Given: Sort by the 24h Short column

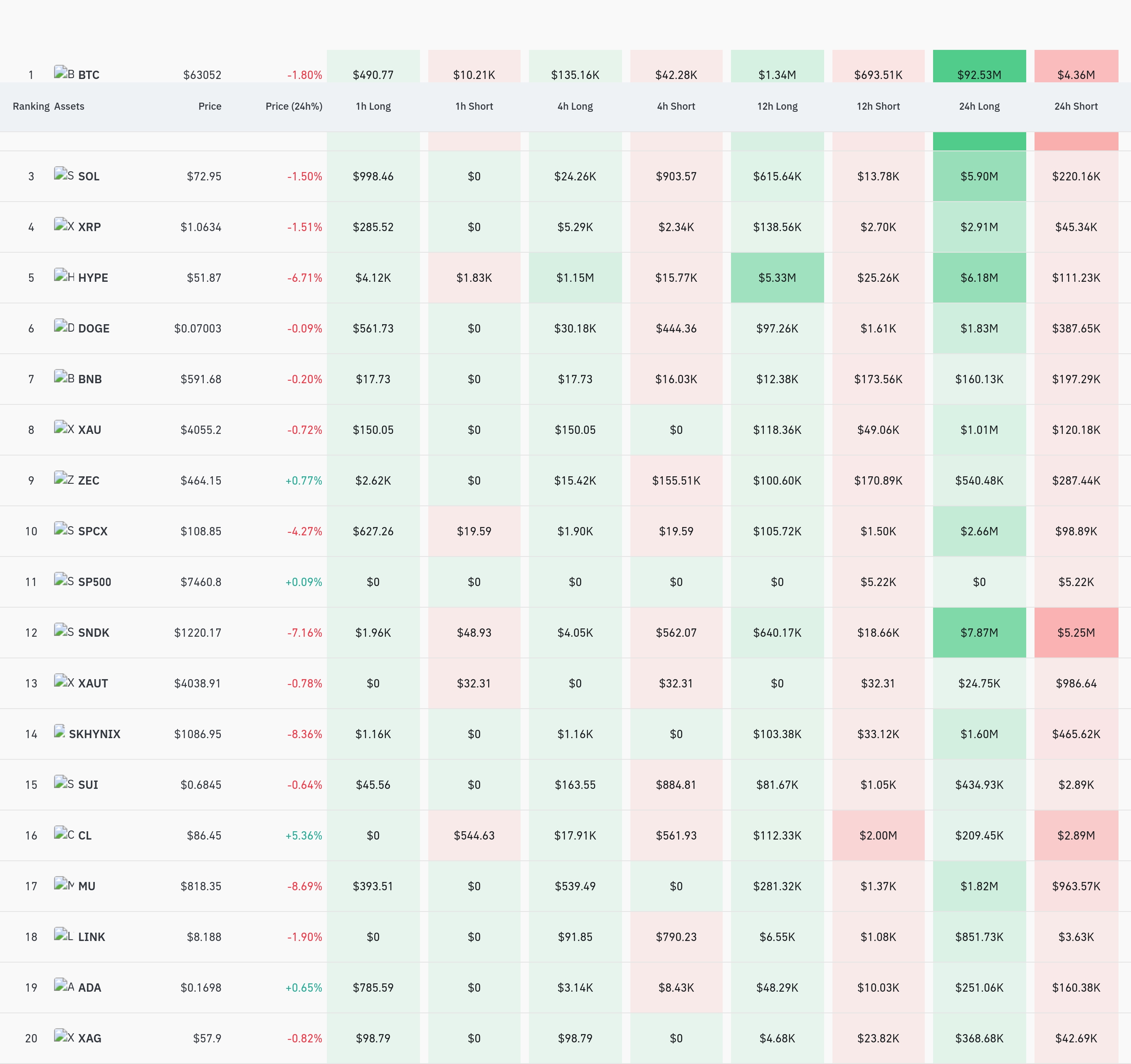Looking at the screenshot, I should [1077, 106].
